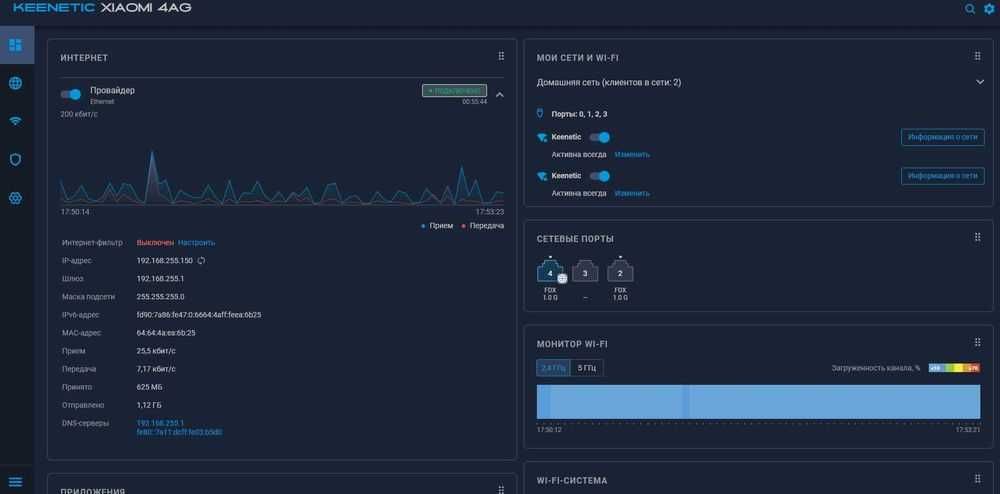Click the search magnifier in the top bar
1000x494 pixels.
(x=970, y=9)
